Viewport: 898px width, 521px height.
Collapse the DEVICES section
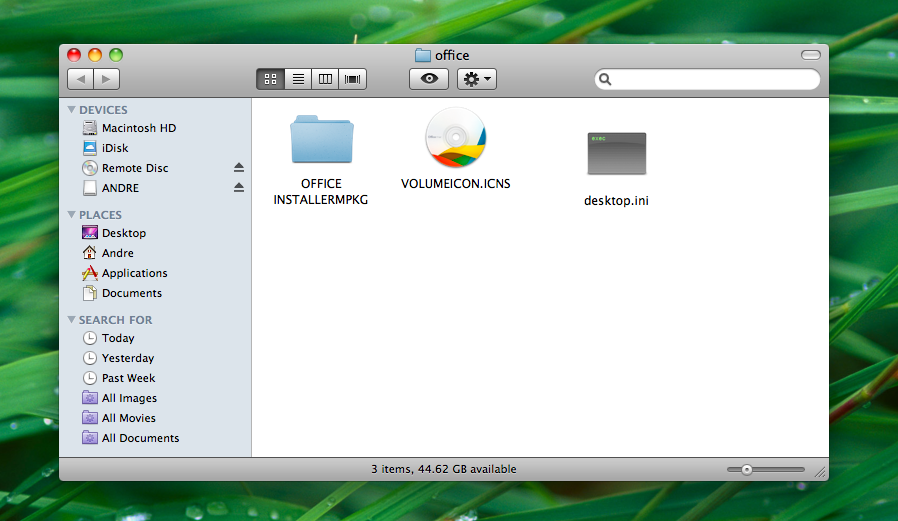click(x=71, y=109)
